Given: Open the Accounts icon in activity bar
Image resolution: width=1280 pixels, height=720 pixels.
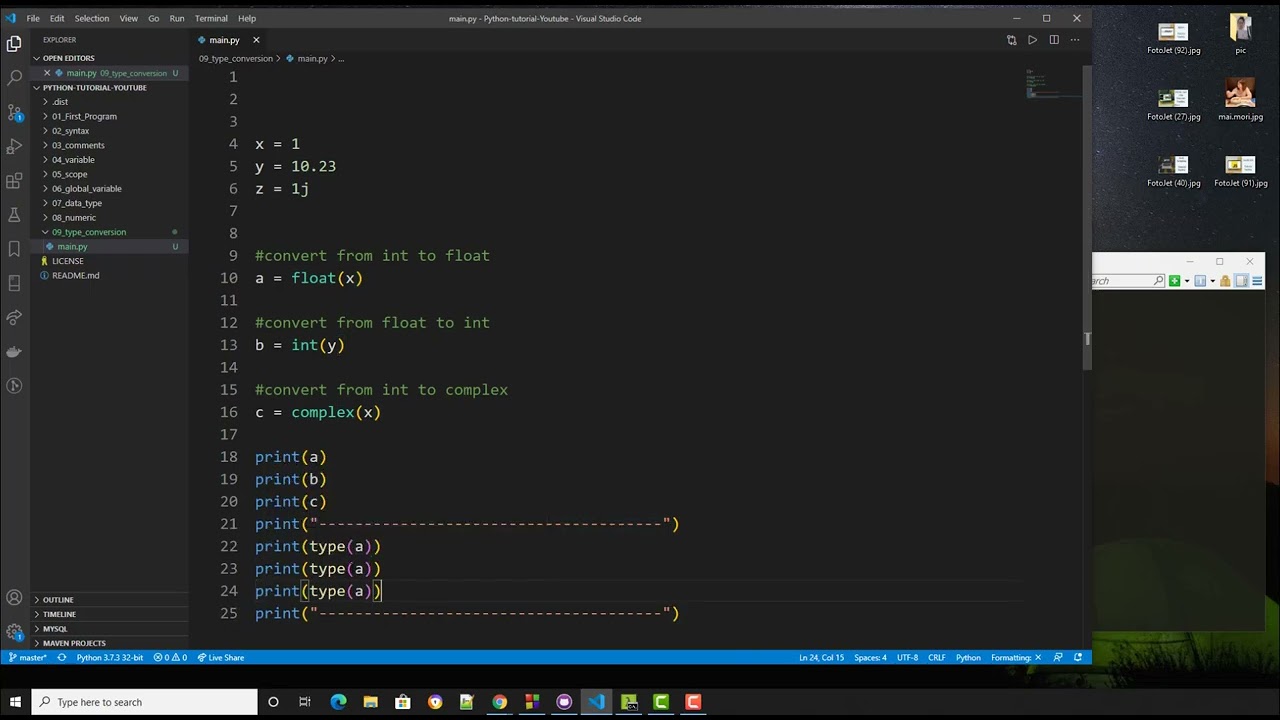Looking at the screenshot, I should click(x=14, y=598).
